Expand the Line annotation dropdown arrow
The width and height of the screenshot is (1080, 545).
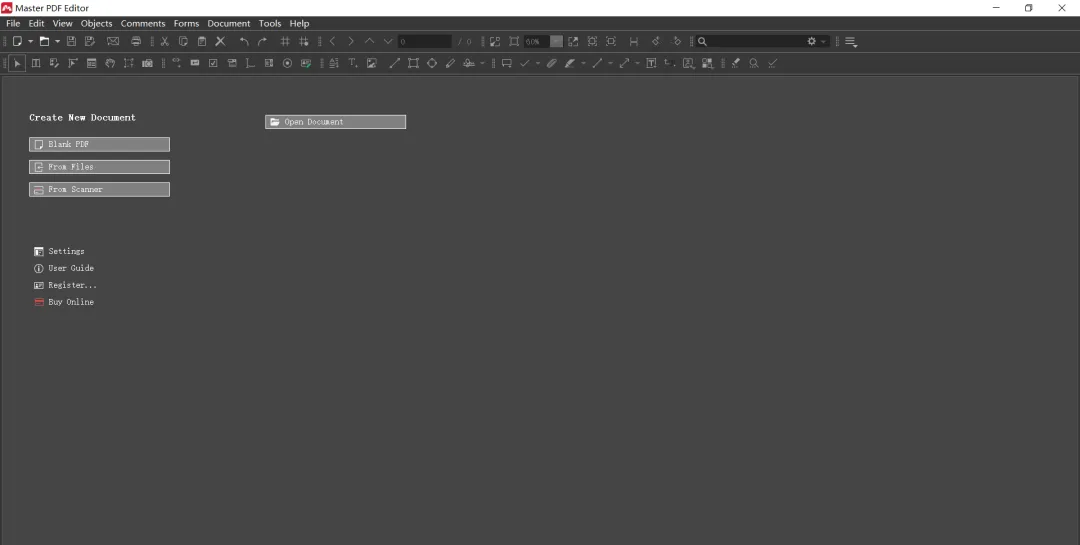[610, 63]
